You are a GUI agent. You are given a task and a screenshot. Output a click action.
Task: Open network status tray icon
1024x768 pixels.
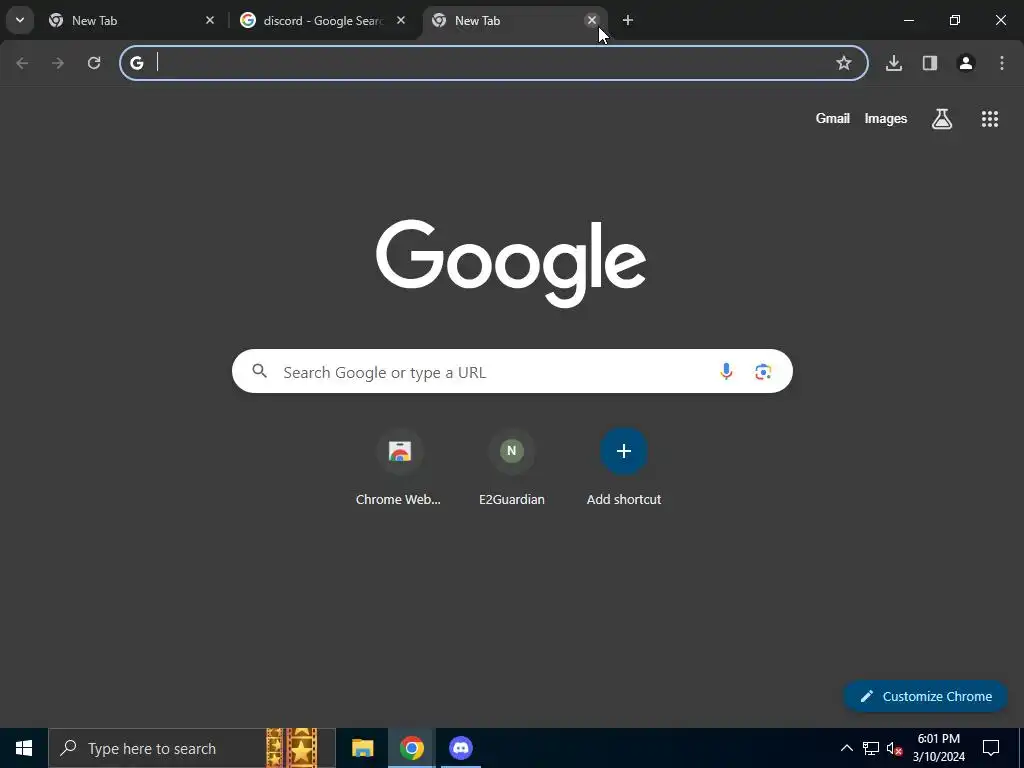(871, 748)
